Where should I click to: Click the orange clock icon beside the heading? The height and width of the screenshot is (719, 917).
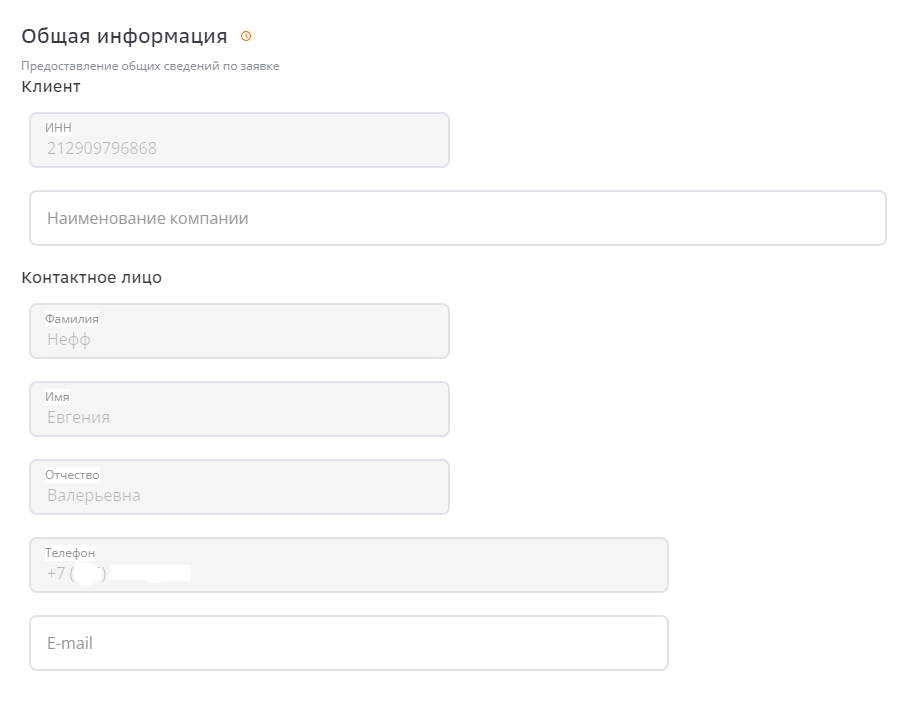click(x=246, y=37)
